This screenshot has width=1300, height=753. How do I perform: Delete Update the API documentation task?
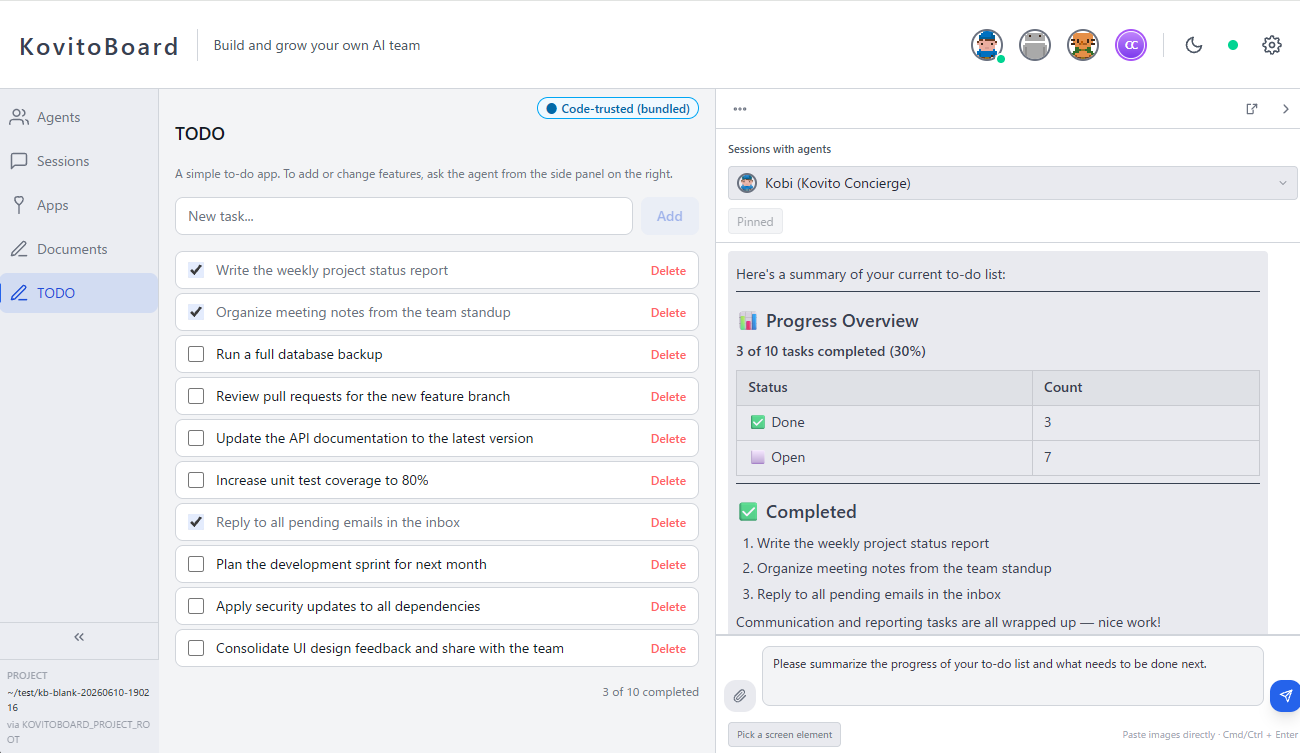pyautogui.click(x=668, y=438)
